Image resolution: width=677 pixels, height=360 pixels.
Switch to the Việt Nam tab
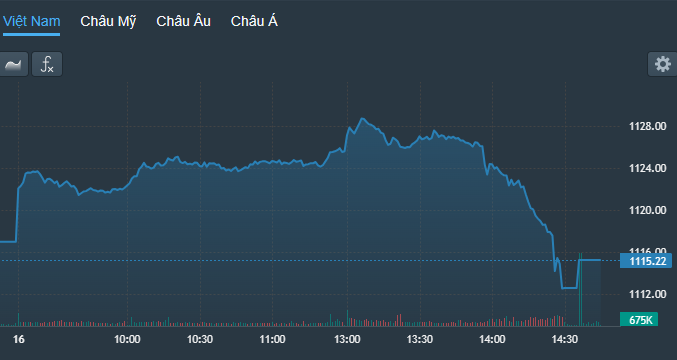point(32,21)
